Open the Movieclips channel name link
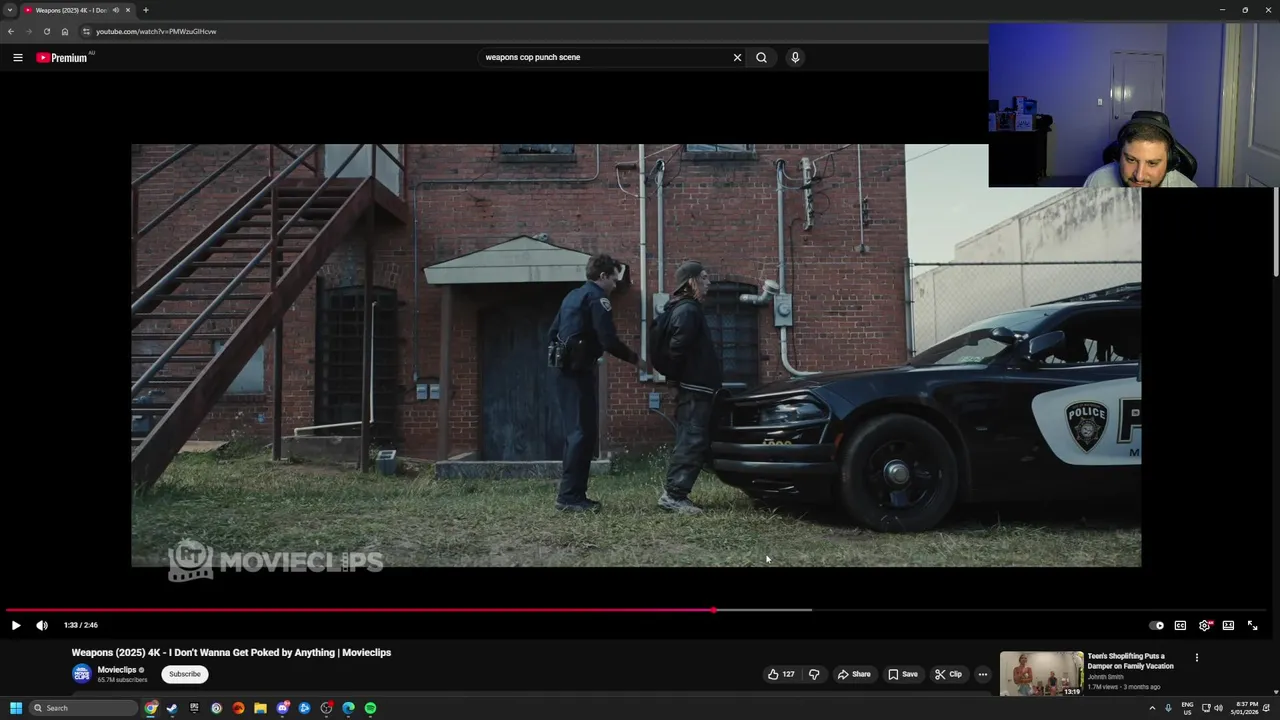 point(117,670)
